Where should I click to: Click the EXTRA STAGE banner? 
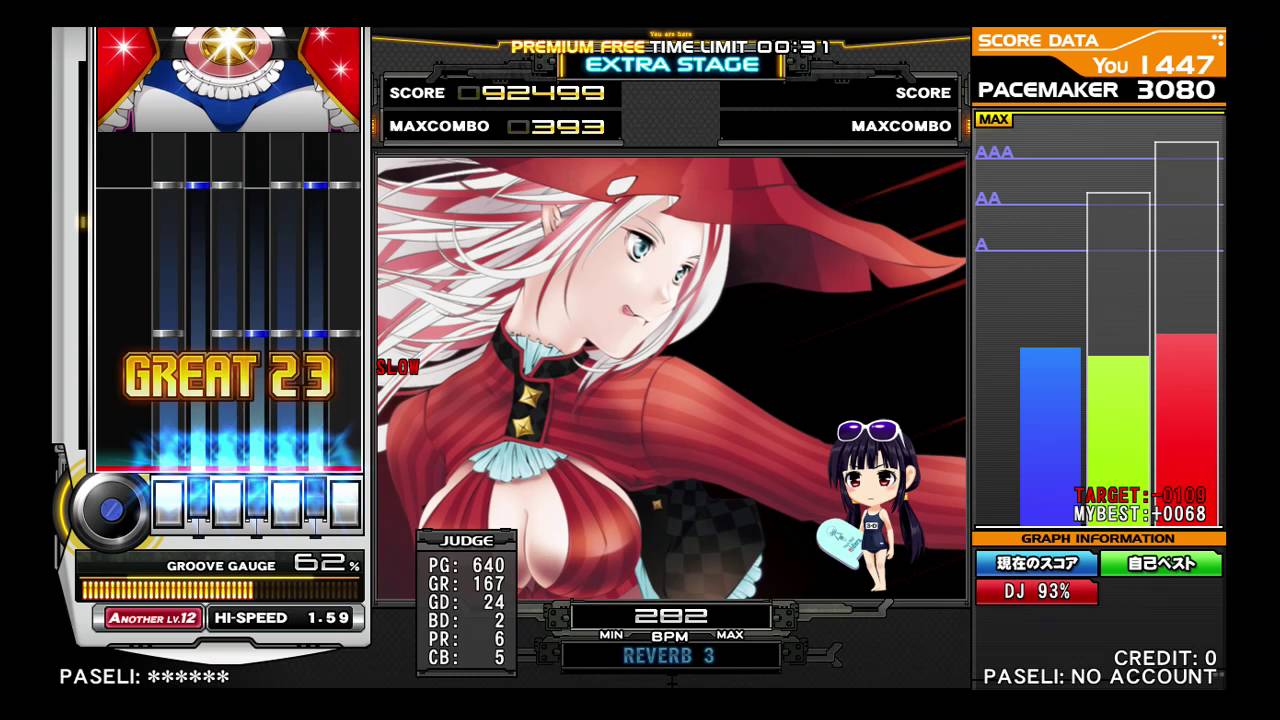672,65
